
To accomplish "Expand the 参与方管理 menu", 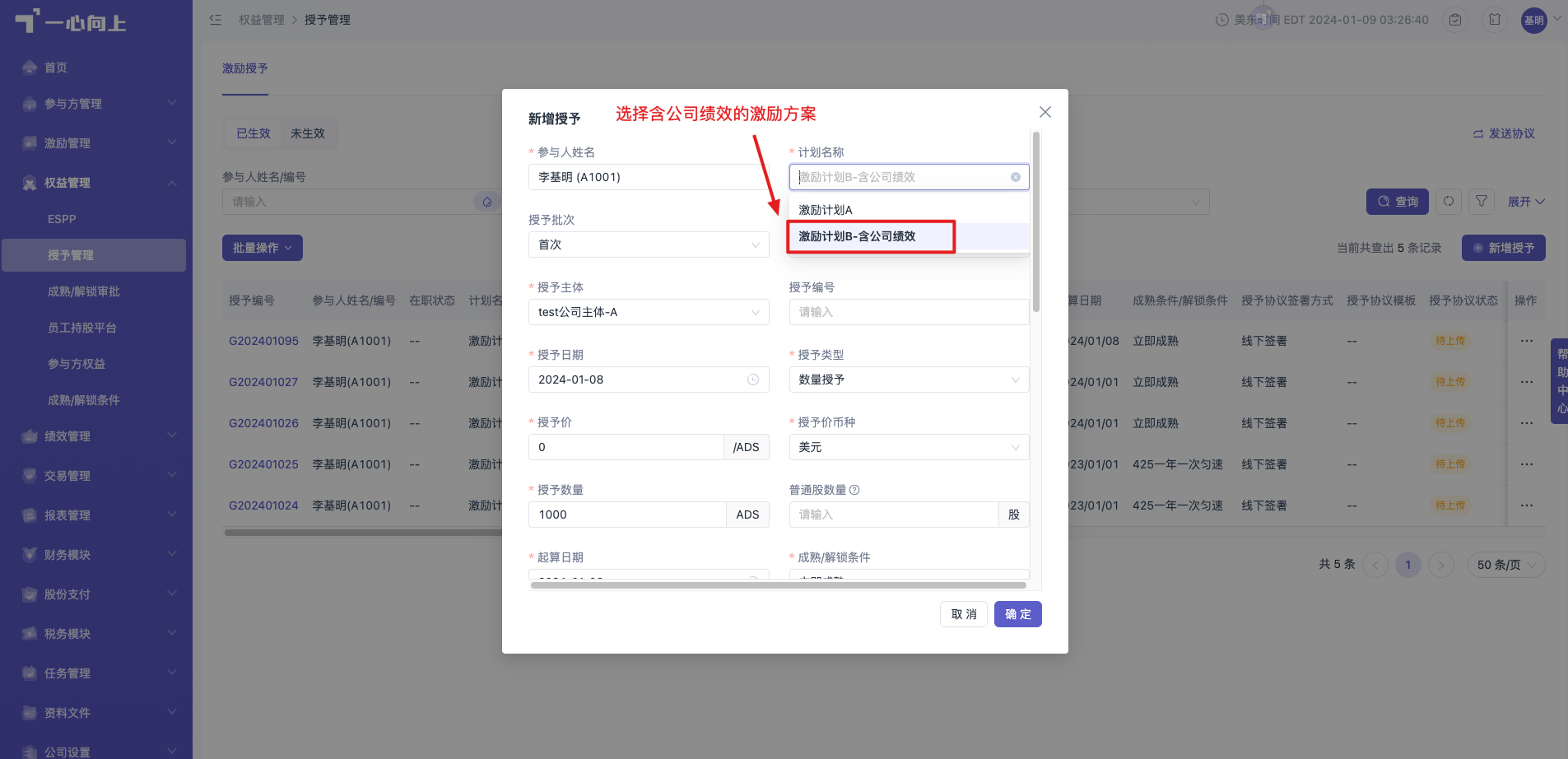I will pyautogui.click(x=96, y=104).
